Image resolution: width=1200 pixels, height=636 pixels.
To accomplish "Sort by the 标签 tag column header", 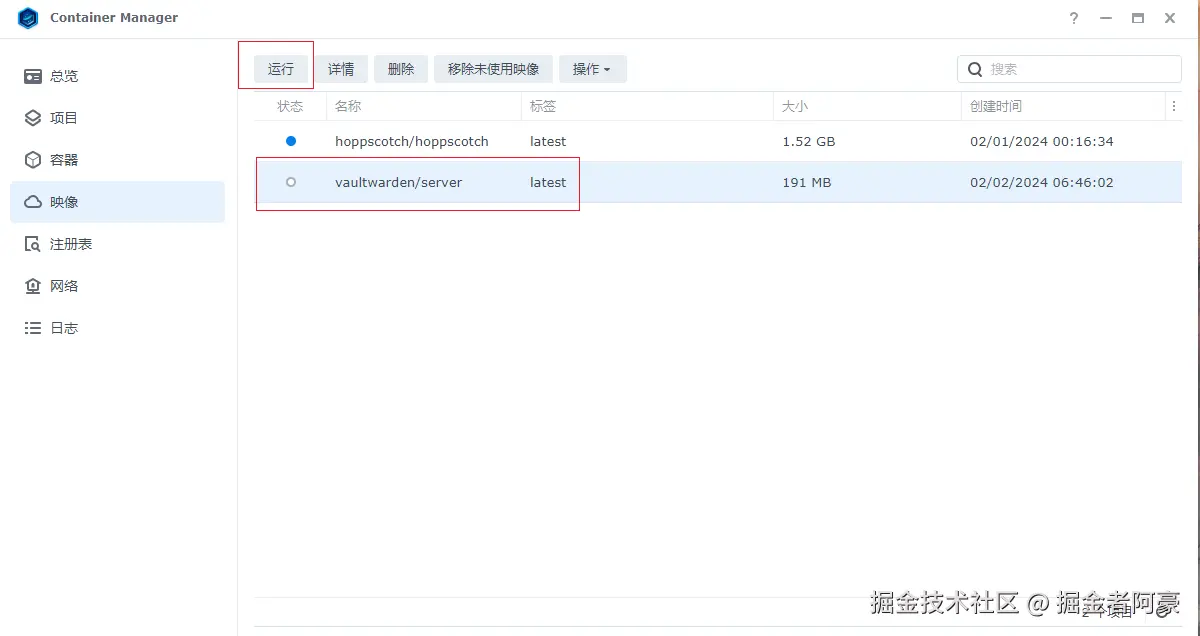I will click(x=647, y=106).
